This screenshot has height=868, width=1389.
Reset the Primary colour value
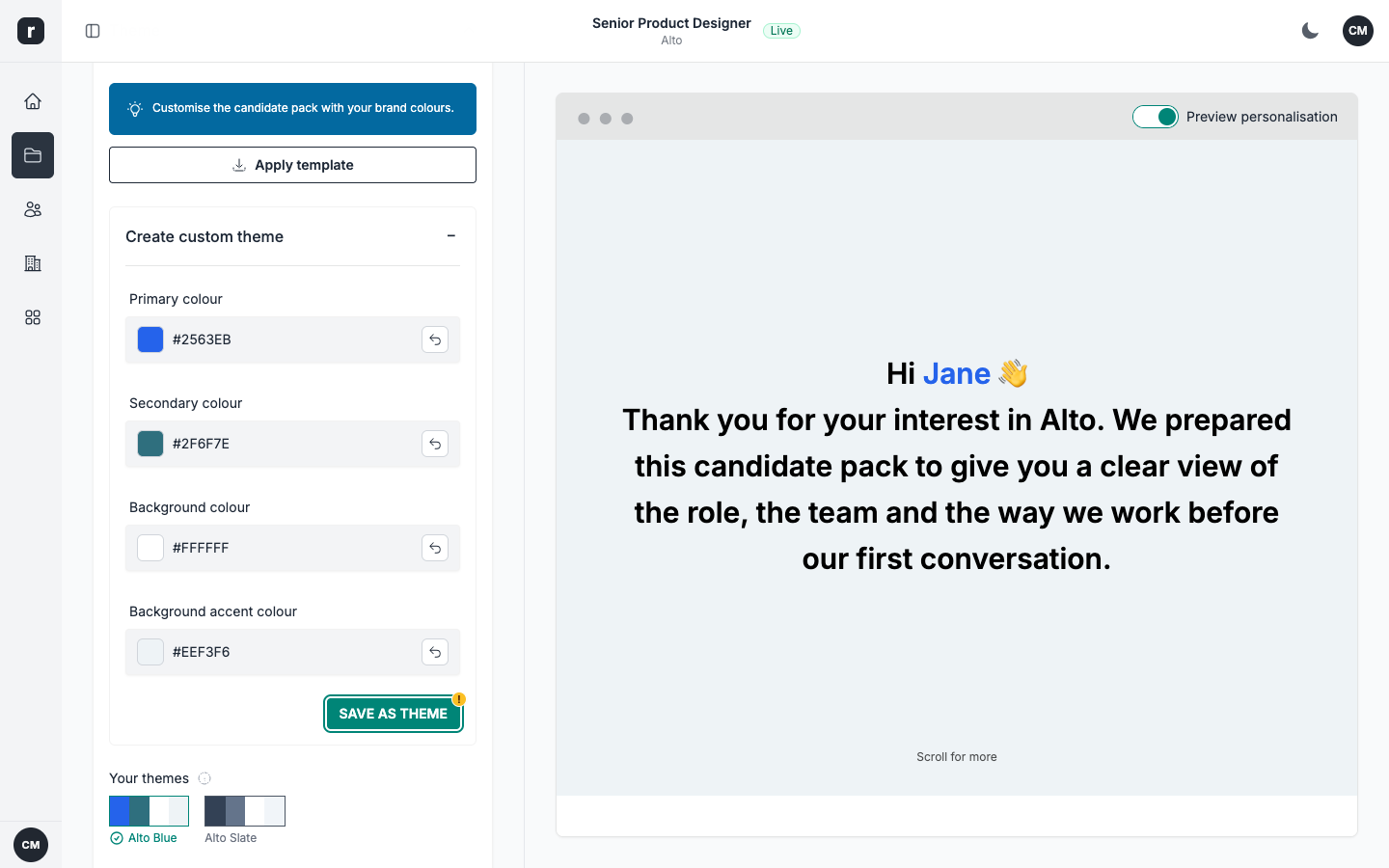point(435,339)
